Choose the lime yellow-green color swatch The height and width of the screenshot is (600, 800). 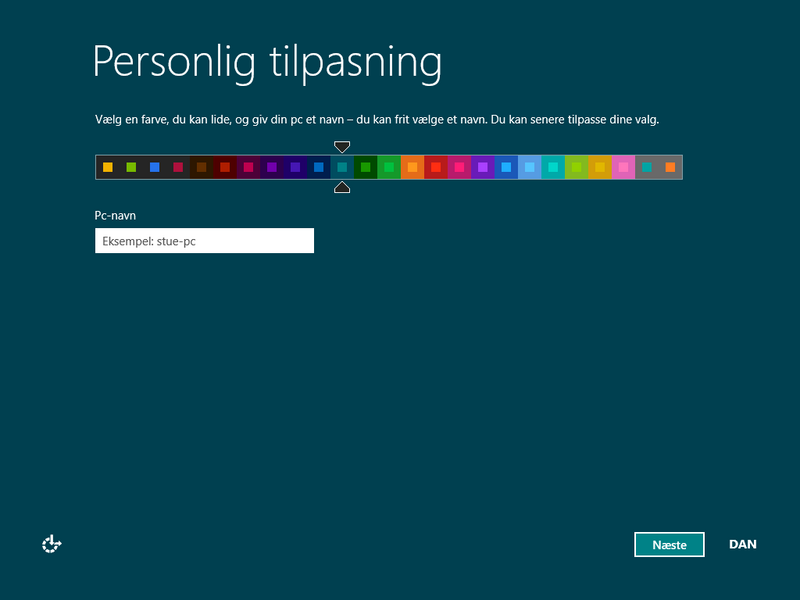point(577,167)
